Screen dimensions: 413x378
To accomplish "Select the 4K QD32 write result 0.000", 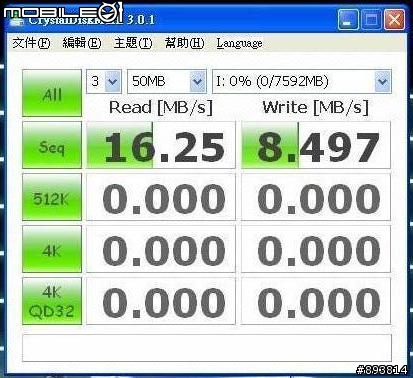I will (x=316, y=301).
